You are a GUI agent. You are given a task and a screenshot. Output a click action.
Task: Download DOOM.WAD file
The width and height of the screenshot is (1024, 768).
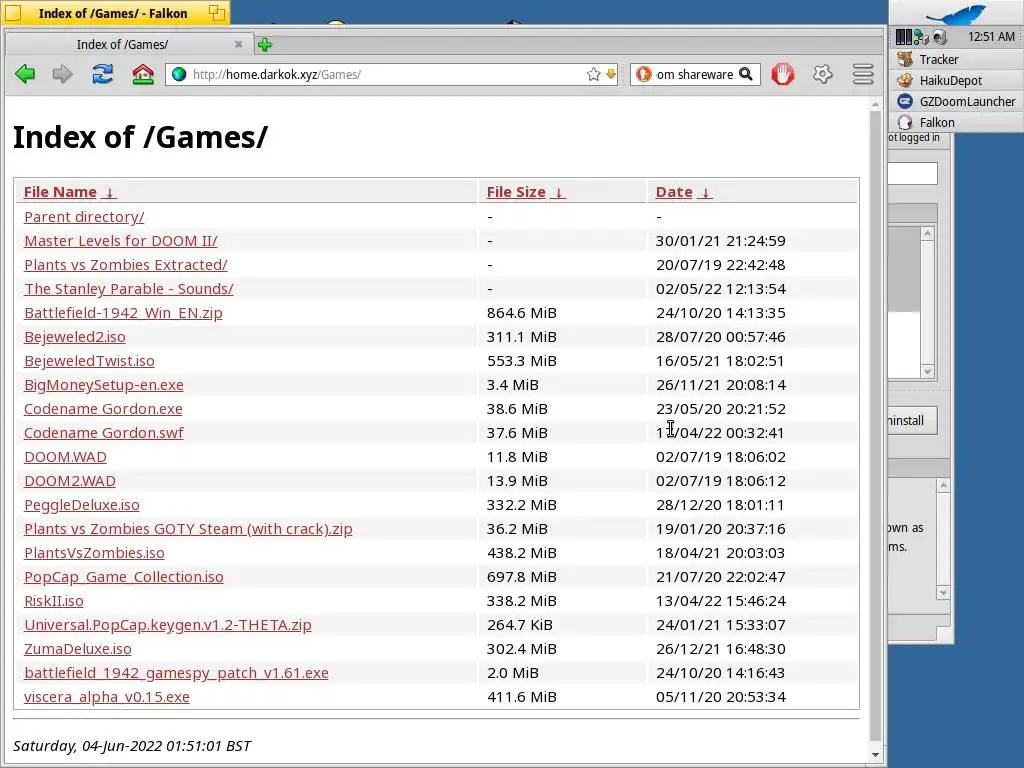point(65,457)
